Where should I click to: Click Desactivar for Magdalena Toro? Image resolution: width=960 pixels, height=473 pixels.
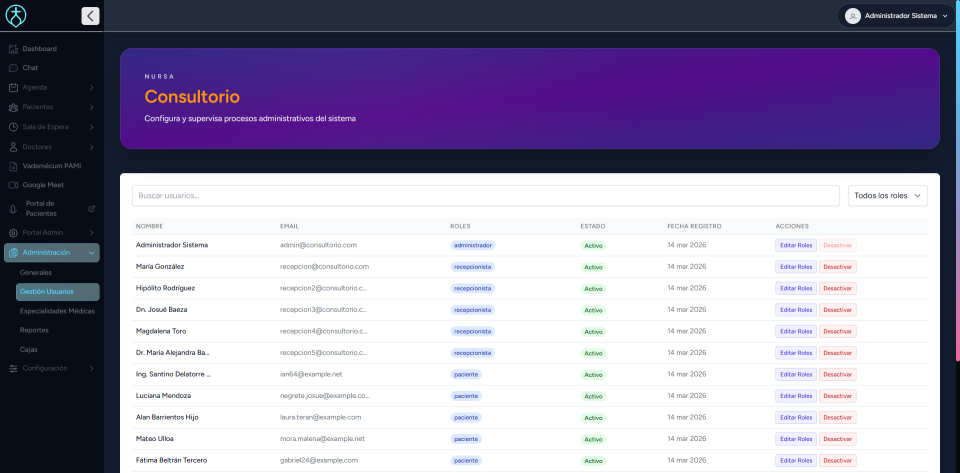tap(837, 331)
